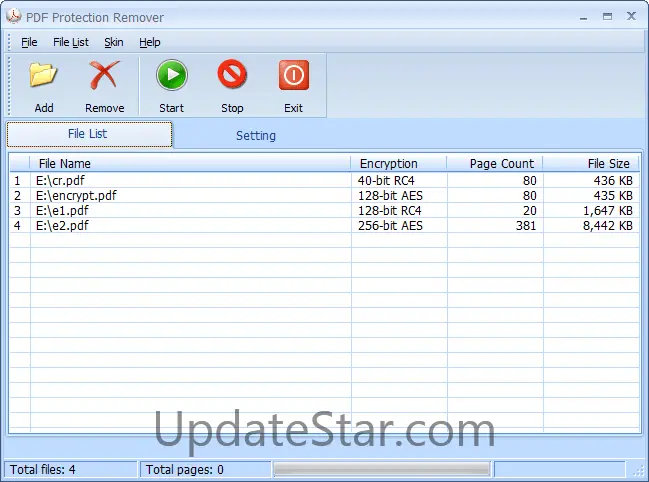Switch to the Setting tab
649x482 pixels.
pyautogui.click(x=256, y=136)
